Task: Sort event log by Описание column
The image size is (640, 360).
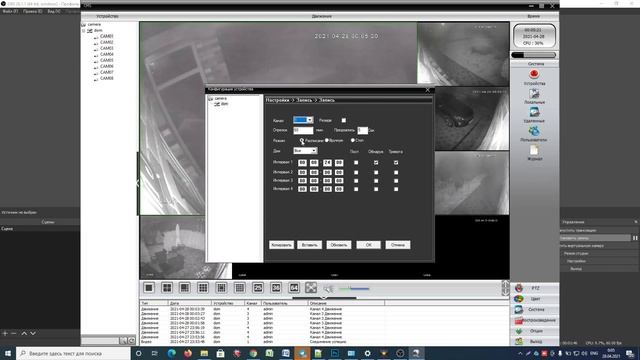Action: point(347,303)
